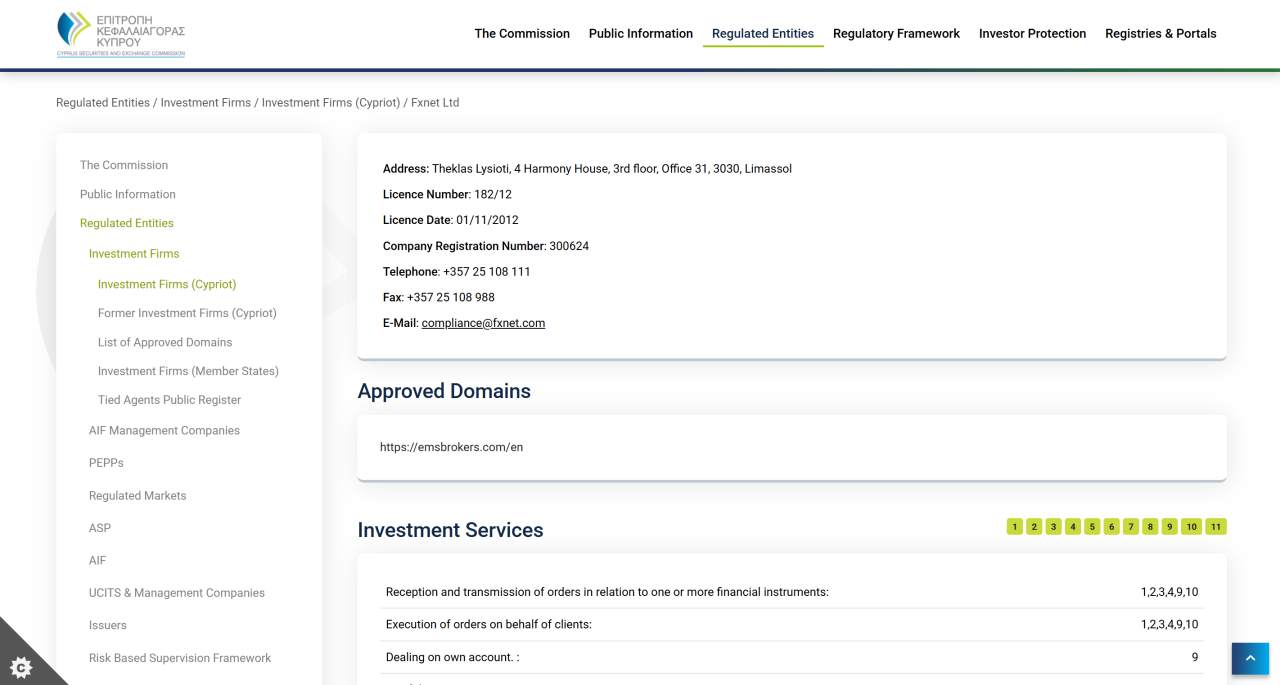Open the gear icon in the bottom-left corner
Image resolution: width=1280 pixels, height=685 pixels.
click(x=21, y=666)
